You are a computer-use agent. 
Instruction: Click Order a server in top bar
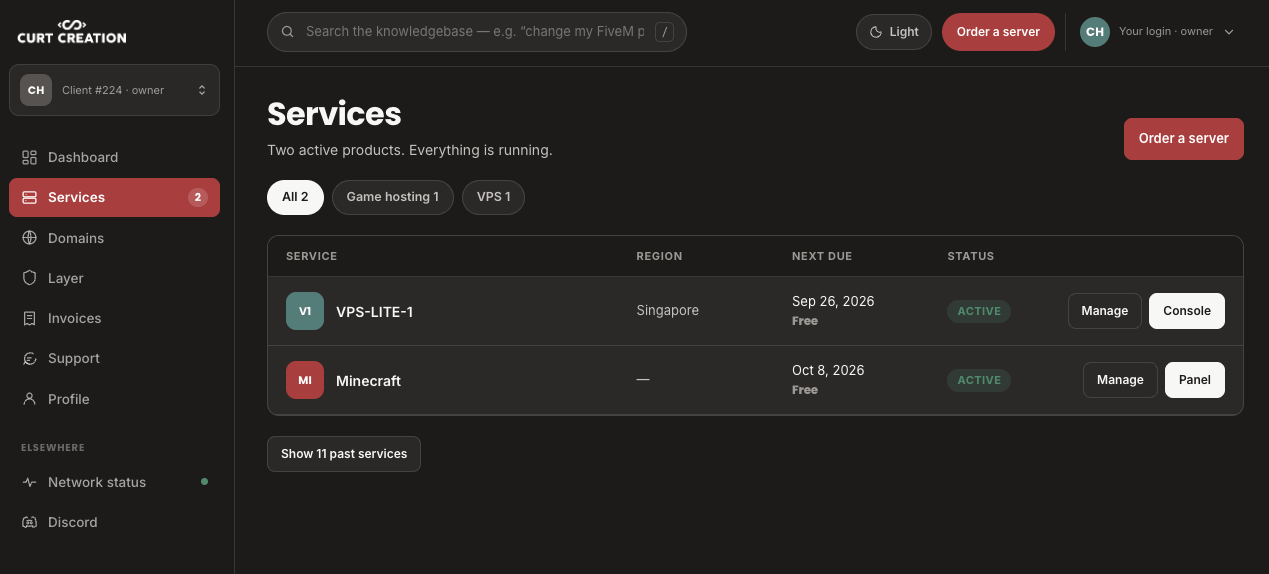(998, 32)
